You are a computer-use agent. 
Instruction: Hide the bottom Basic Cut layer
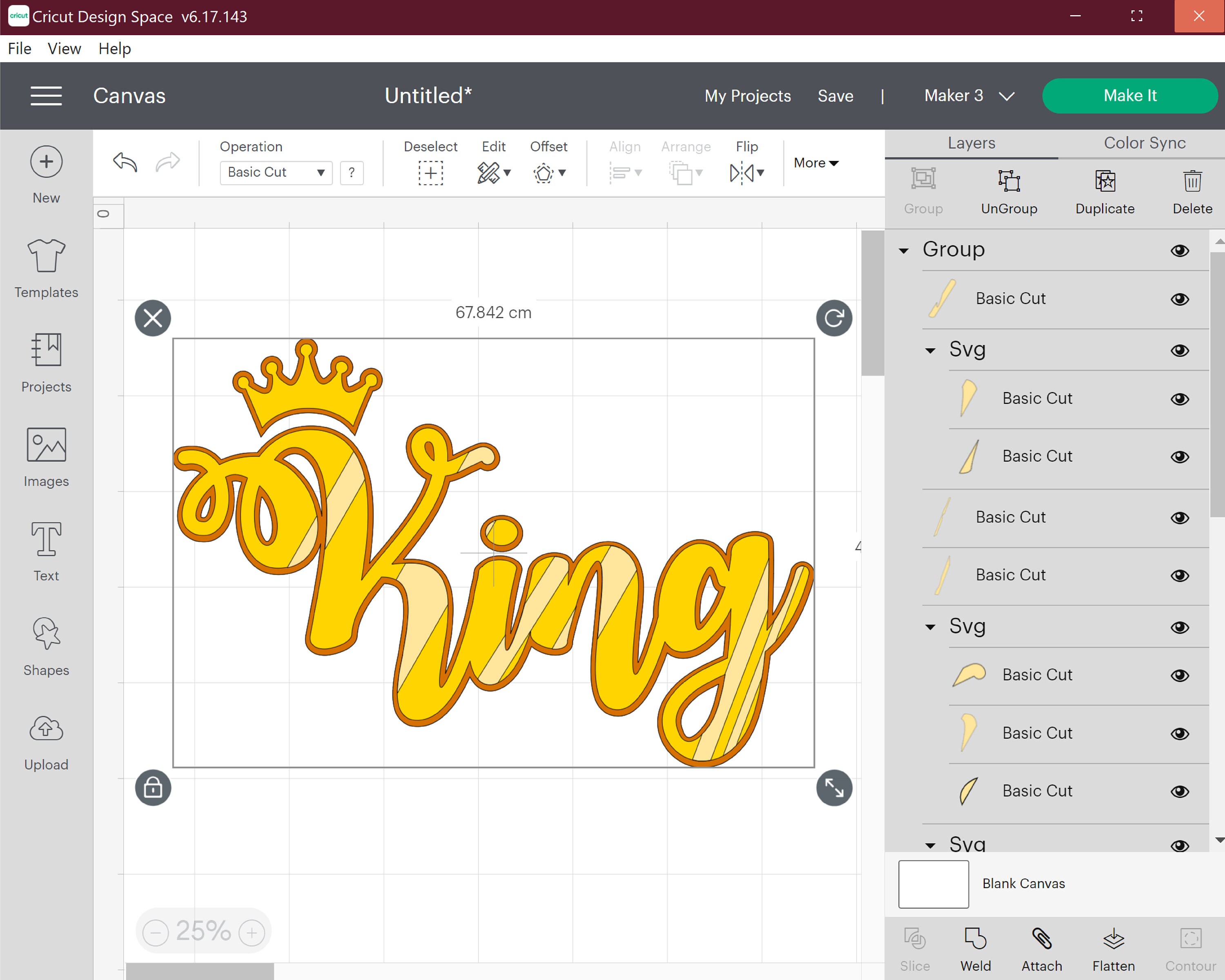point(1180,791)
